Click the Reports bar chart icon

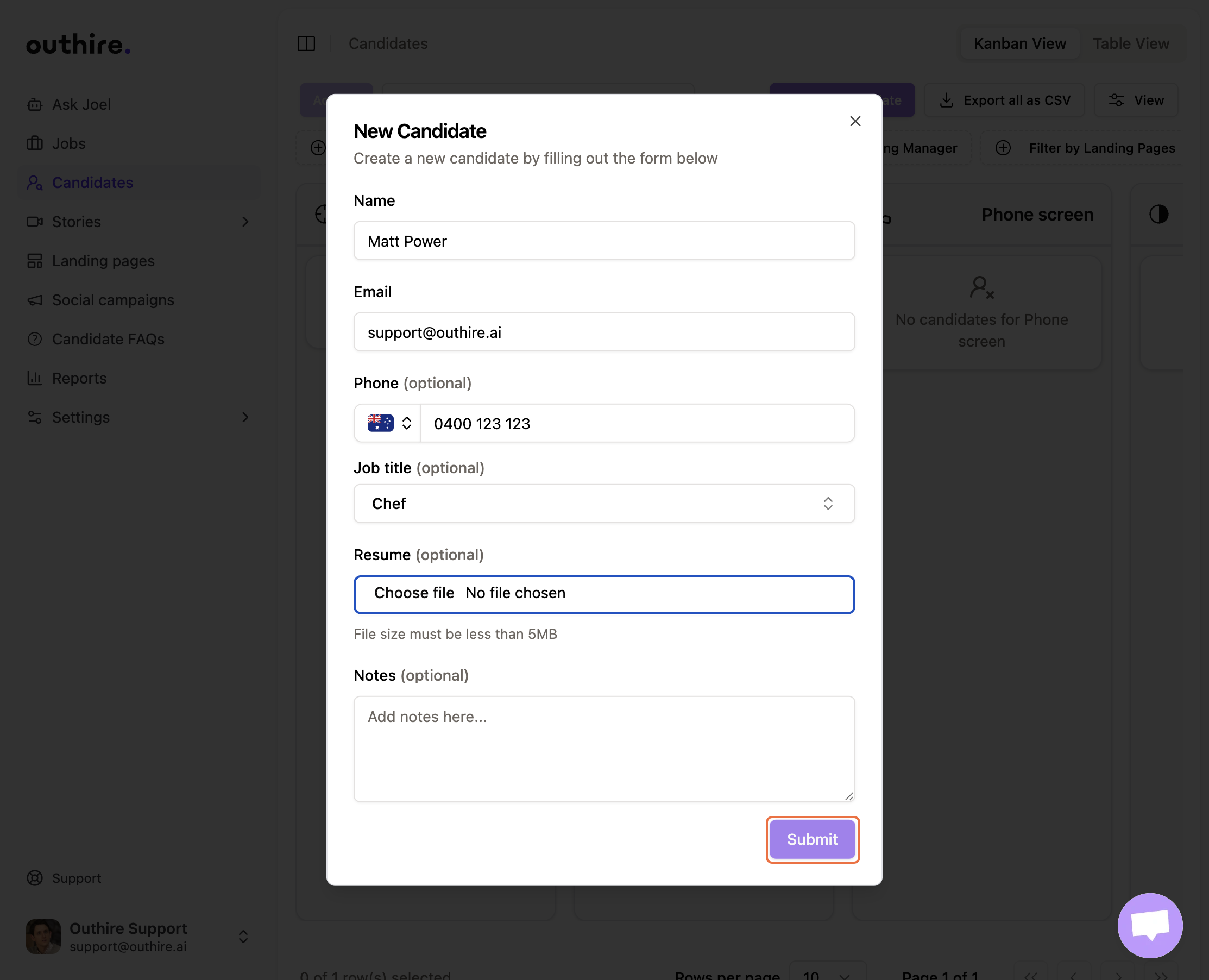click(x=35, y=378)
